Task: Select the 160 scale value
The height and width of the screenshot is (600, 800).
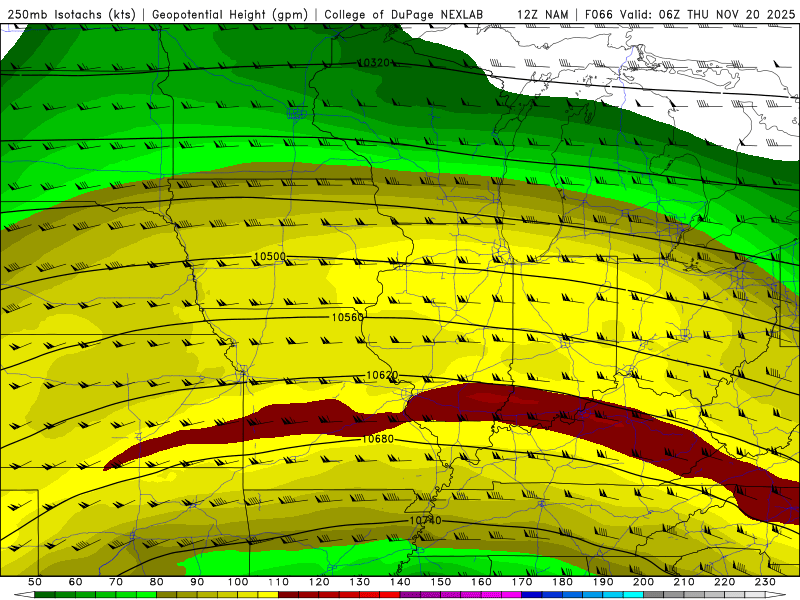Action: click(481, 582)
